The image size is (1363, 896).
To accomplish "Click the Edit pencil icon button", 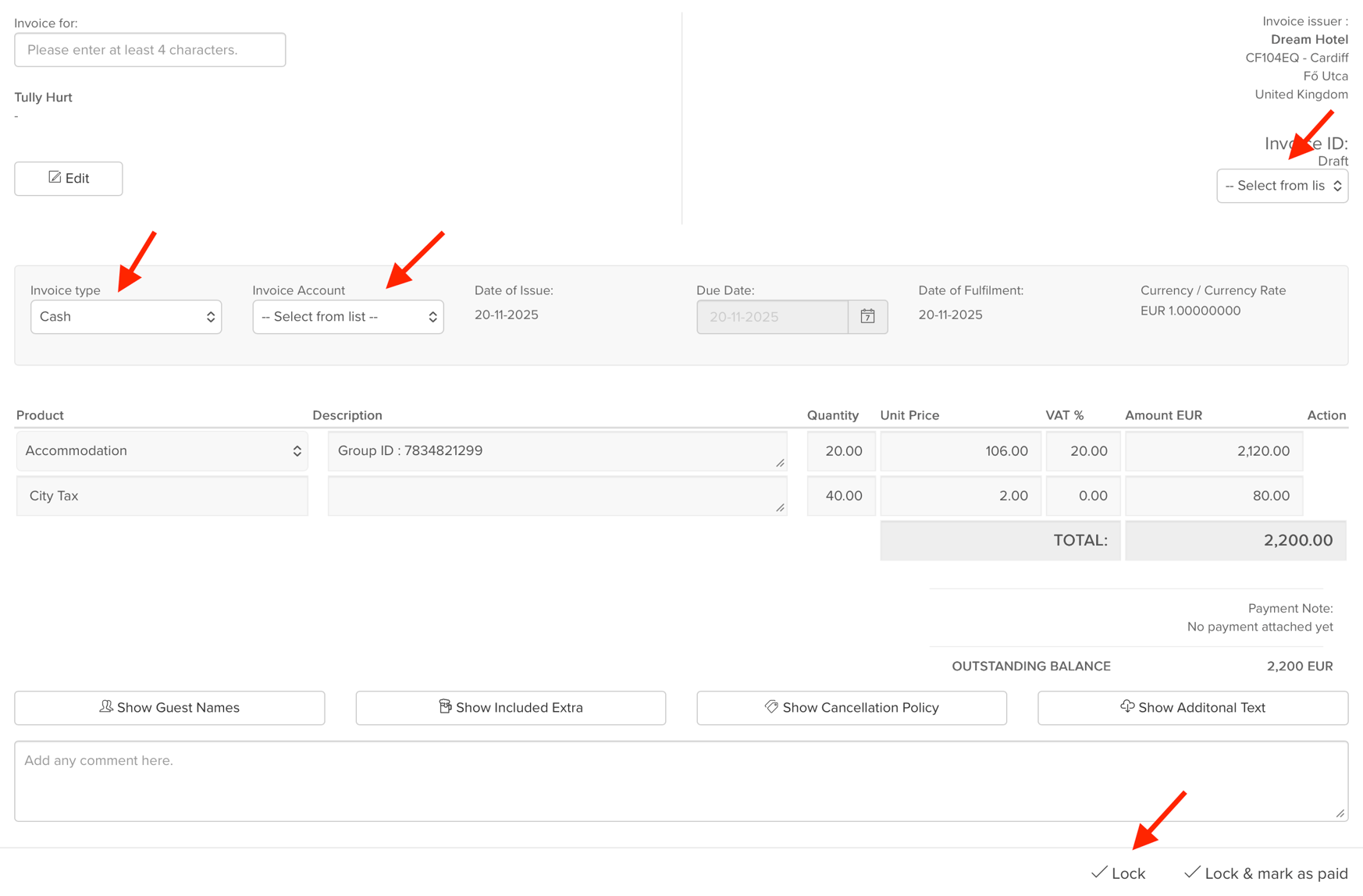I will click(55, 178).
